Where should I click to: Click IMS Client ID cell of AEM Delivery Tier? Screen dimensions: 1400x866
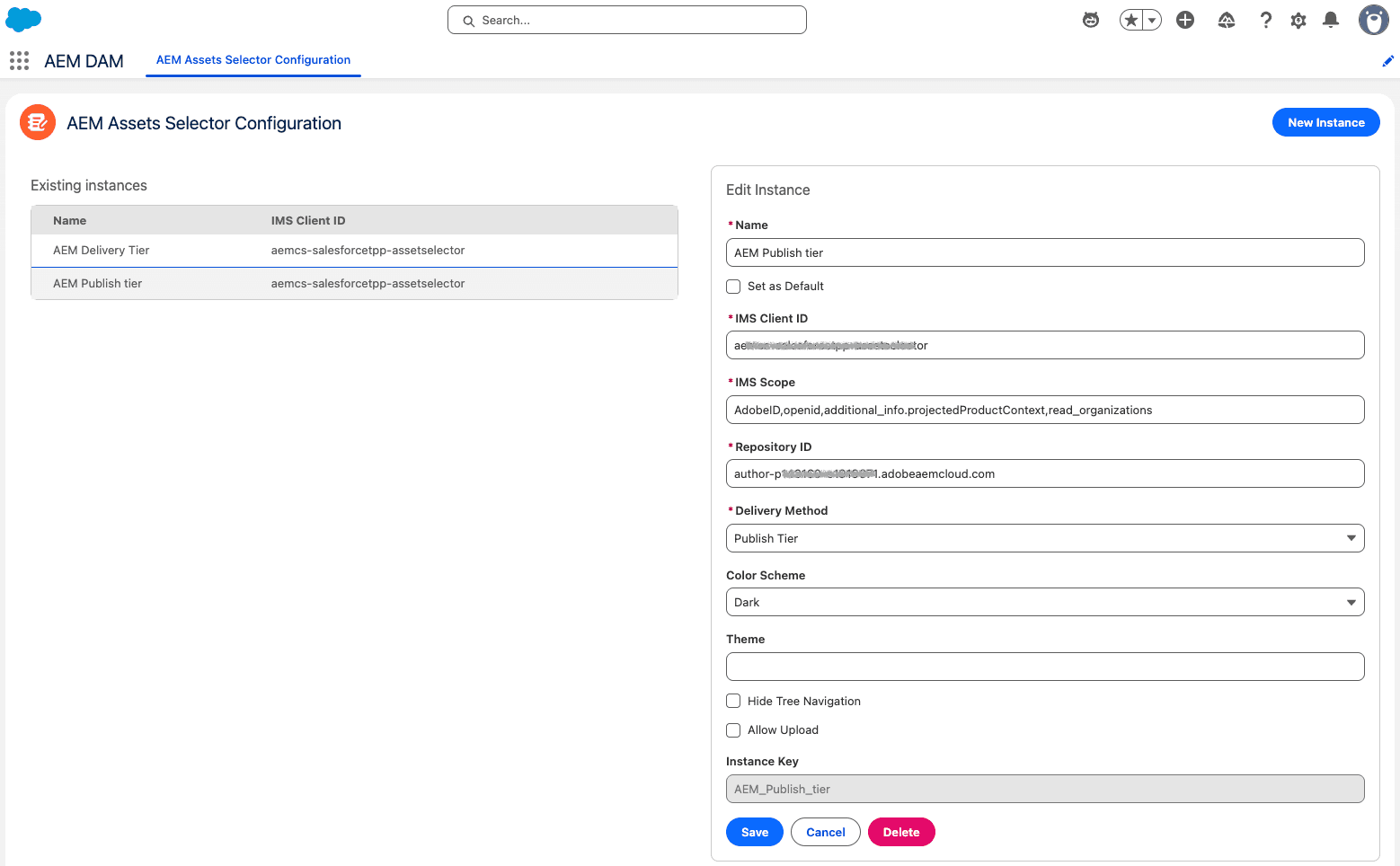(x=368, y=251)
